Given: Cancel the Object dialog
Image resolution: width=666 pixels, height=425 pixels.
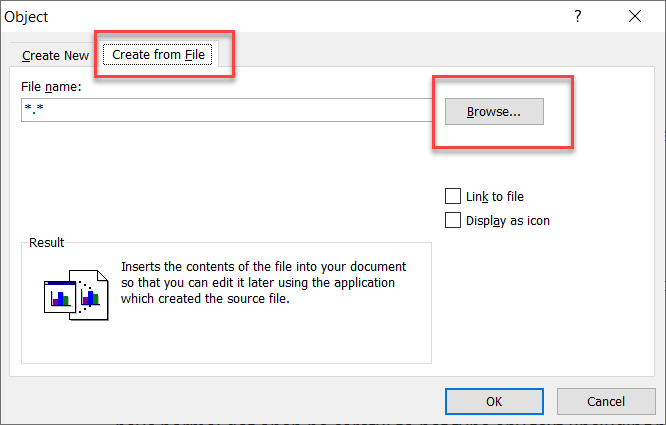Looking at the screenshot, I should pyautogui.click(x=606, y=401).
